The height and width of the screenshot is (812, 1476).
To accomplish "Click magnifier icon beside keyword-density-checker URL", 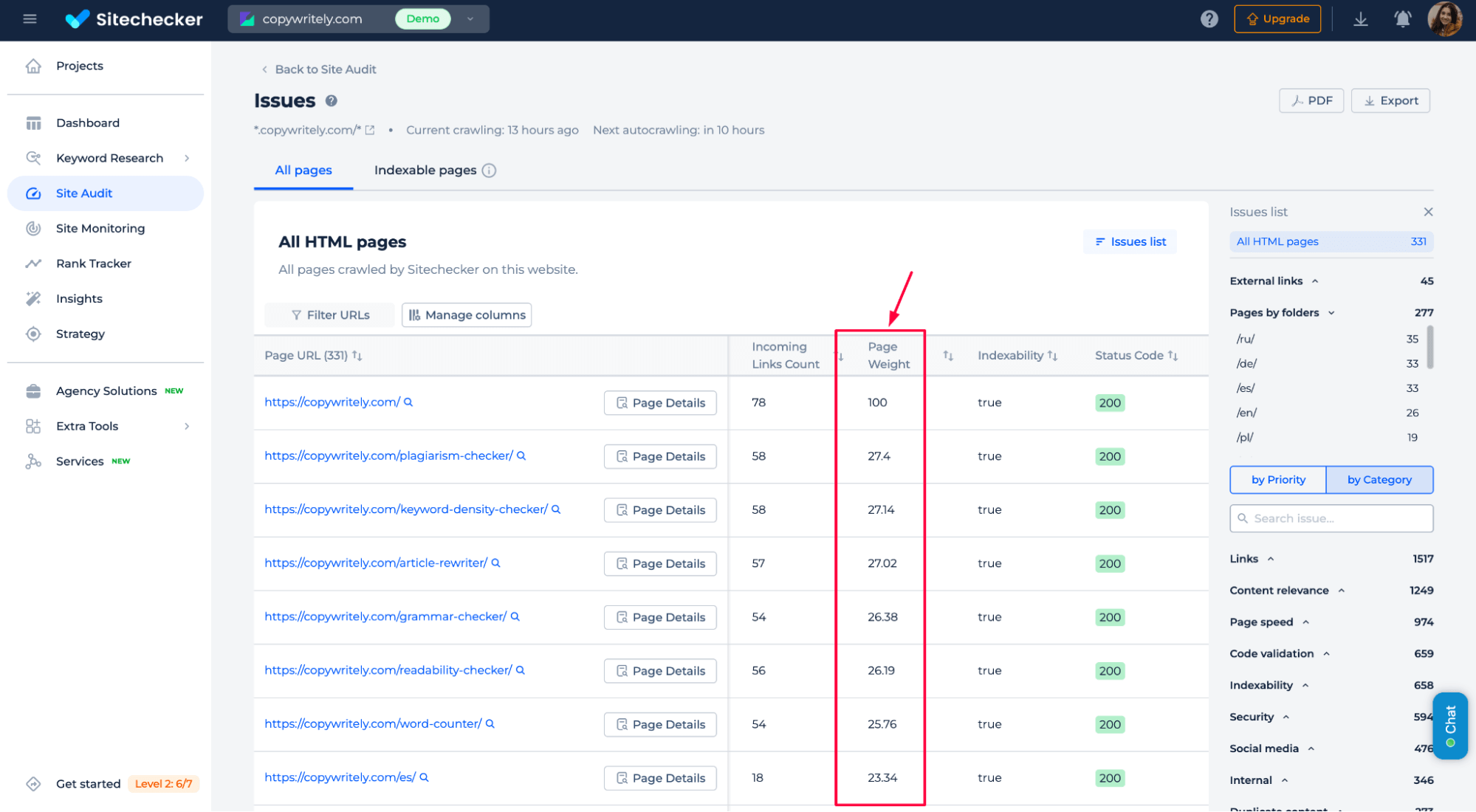I will coord(556,509).
